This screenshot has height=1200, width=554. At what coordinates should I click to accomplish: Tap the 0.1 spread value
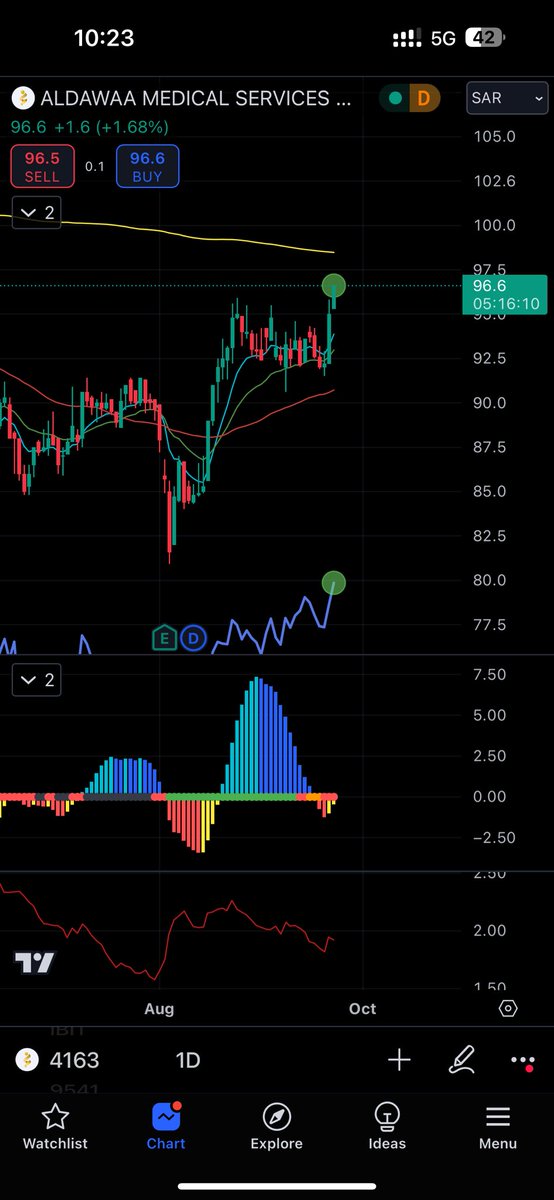click(x=94, y=167)
